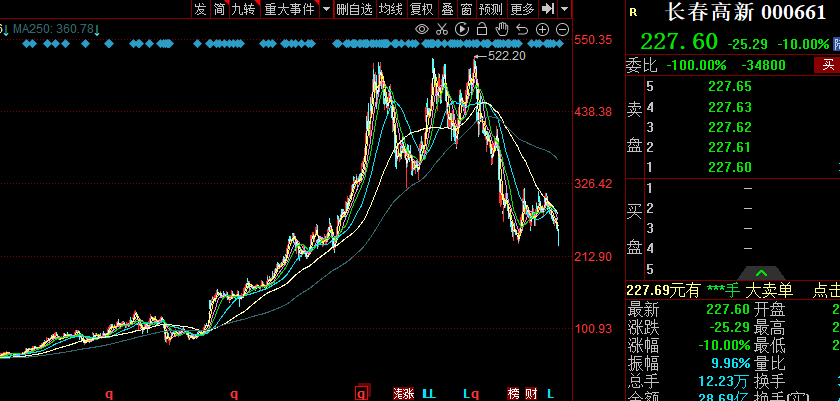840x401 pixels.
Task: Start chart replay with the circular play icon
Action: coord(462,29)
